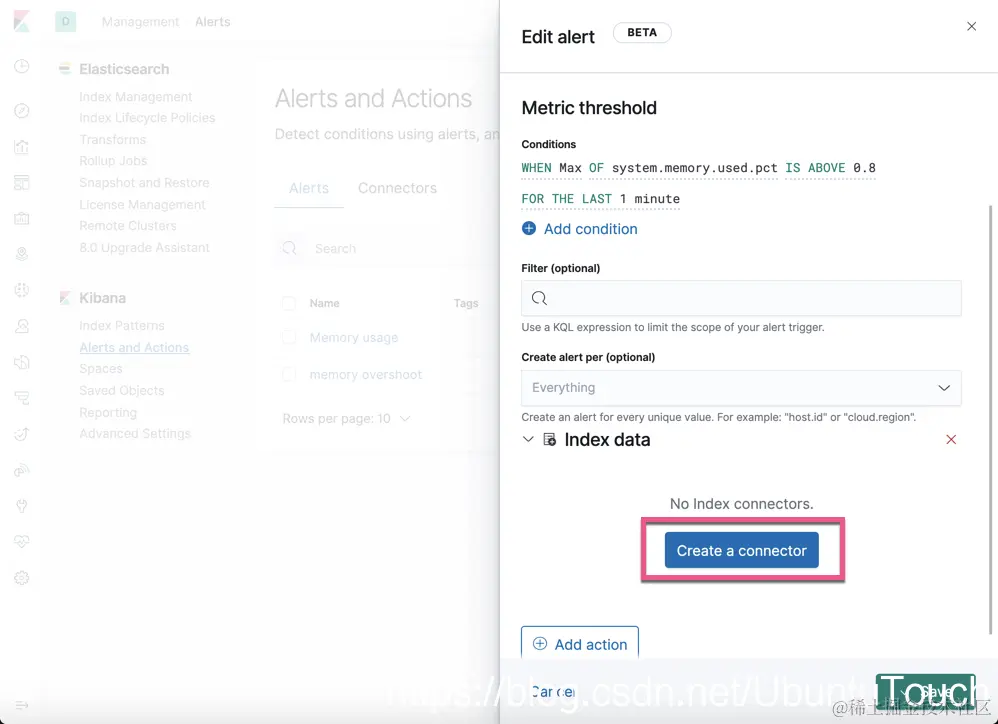Click Index data connector type icon

coord(549,440)
